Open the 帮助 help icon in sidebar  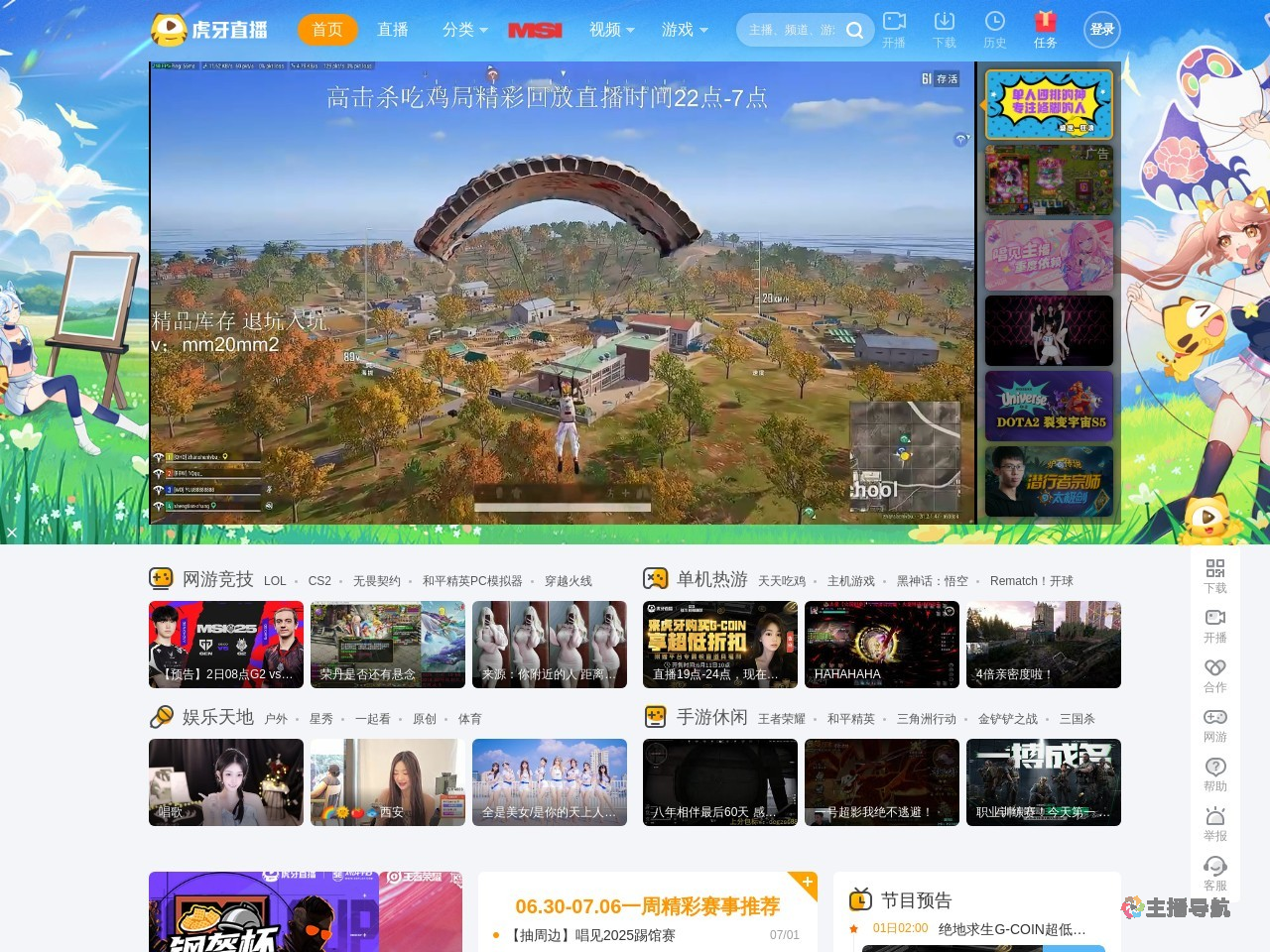1215,766
